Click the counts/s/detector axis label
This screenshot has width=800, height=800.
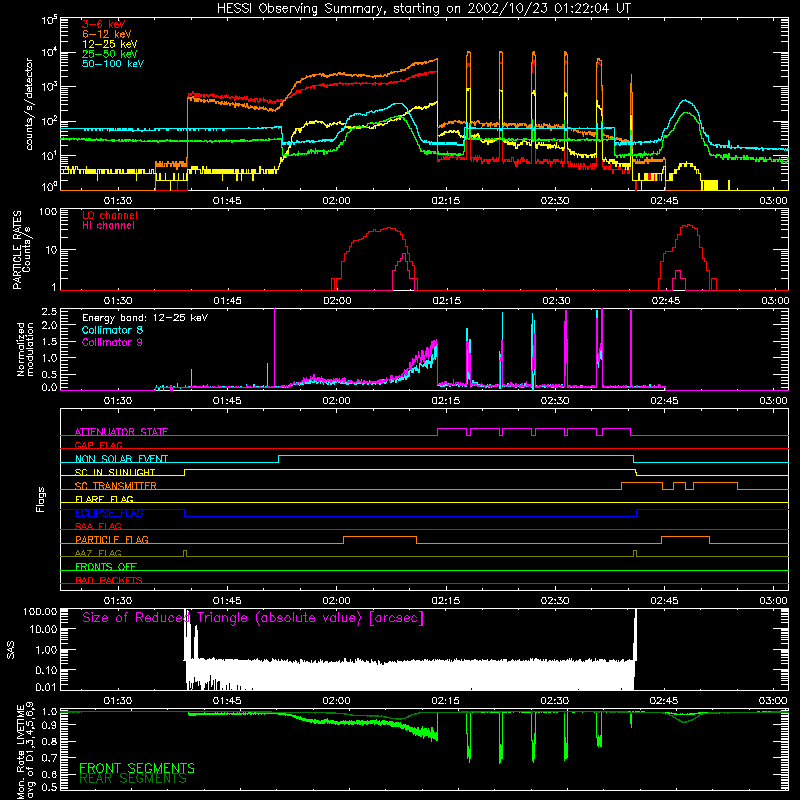point(29,104)
